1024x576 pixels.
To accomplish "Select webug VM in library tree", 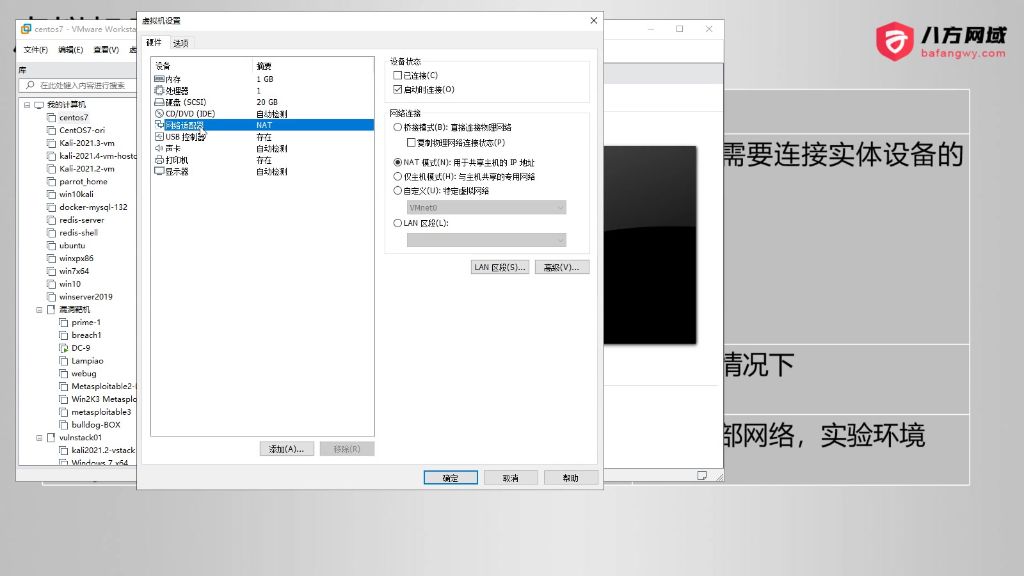I will point(84,374).
